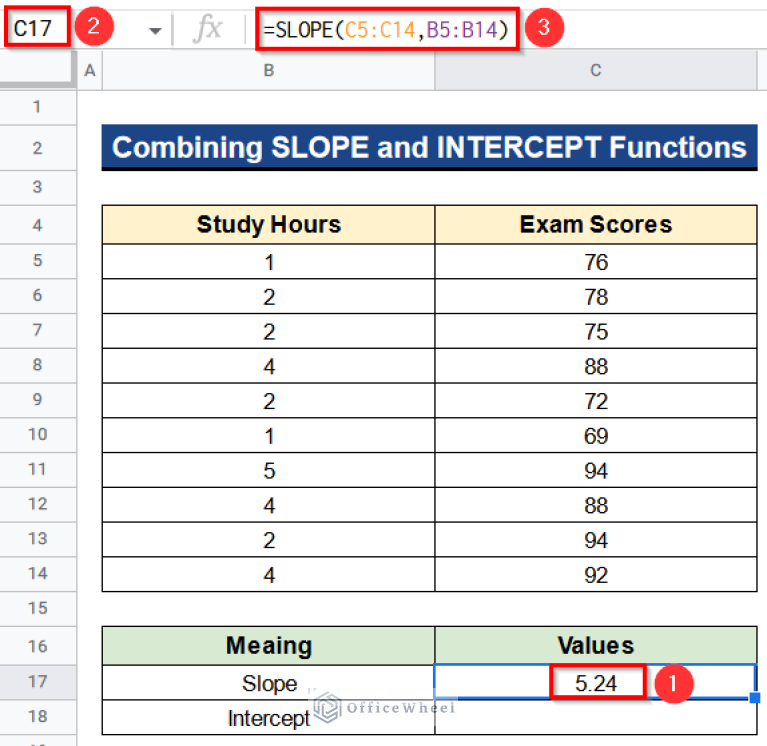Image resolution: width=767 pixels, height=746 pixels.
Task: Click the cell with study hours 5
Action: (x=268, y=471)
